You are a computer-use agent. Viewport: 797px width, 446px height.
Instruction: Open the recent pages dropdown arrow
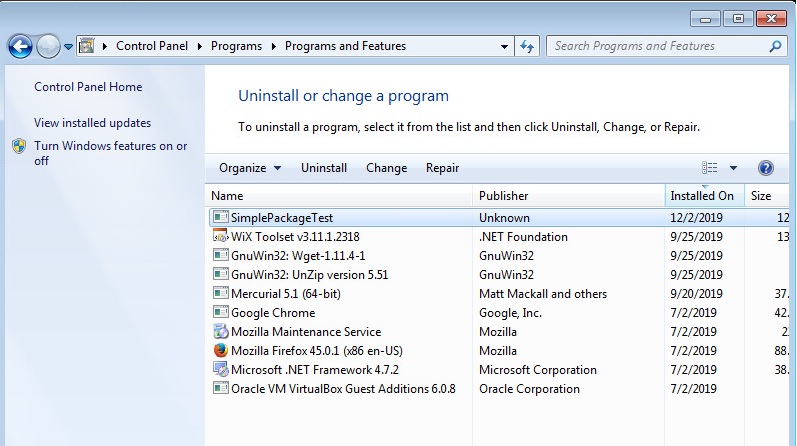point(68,46)
